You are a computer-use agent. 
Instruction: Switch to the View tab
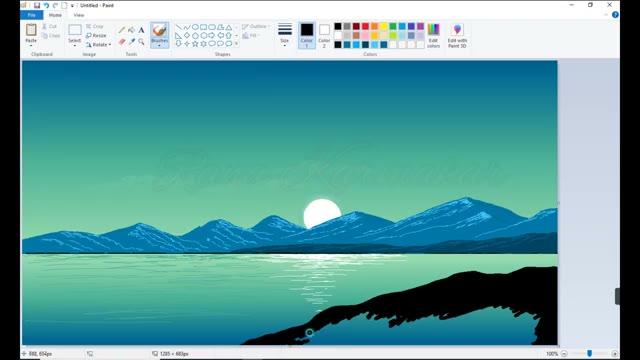pos(79,15)
